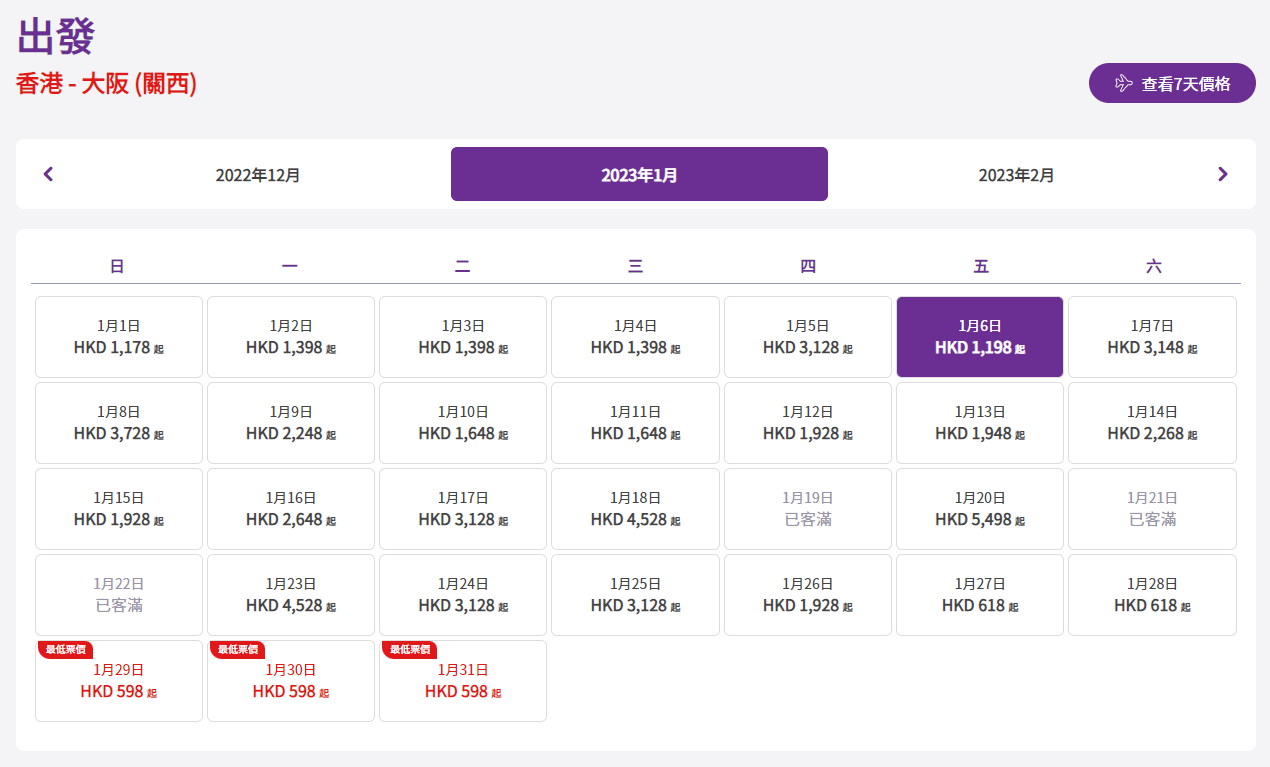Select 1月1日 fare HKD 1,178

(119, 337)
